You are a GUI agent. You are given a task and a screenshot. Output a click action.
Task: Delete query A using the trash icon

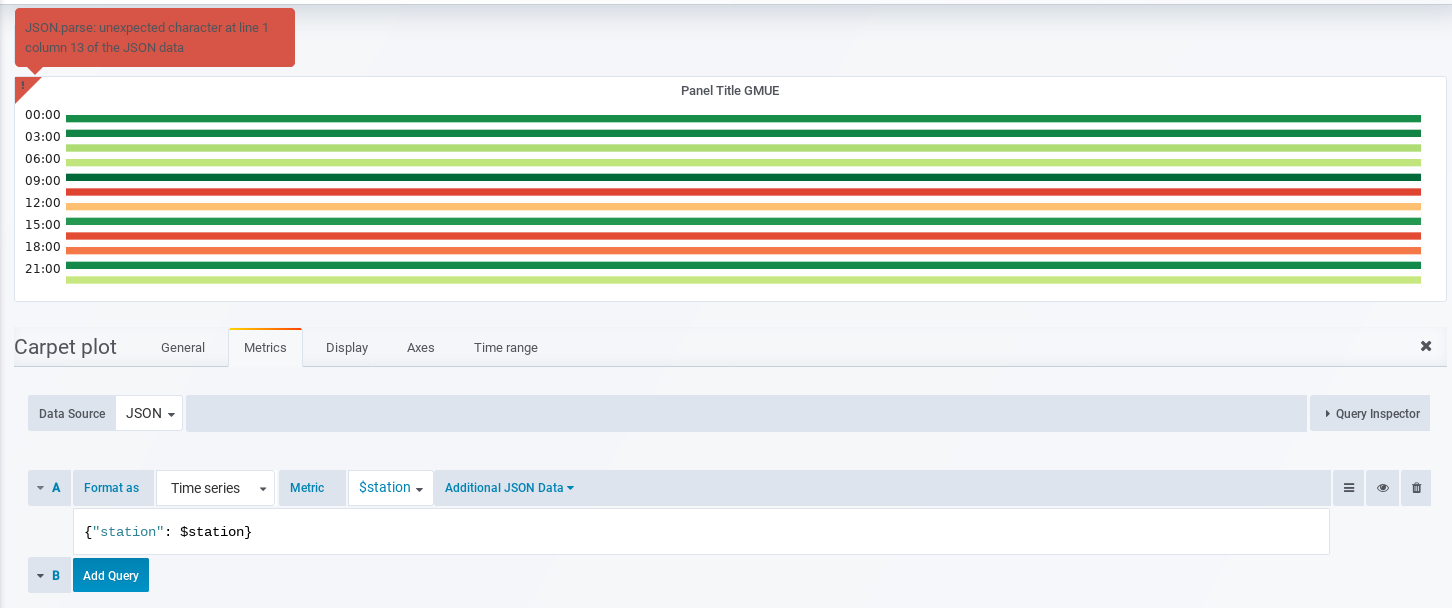(x=1416, y=487)
